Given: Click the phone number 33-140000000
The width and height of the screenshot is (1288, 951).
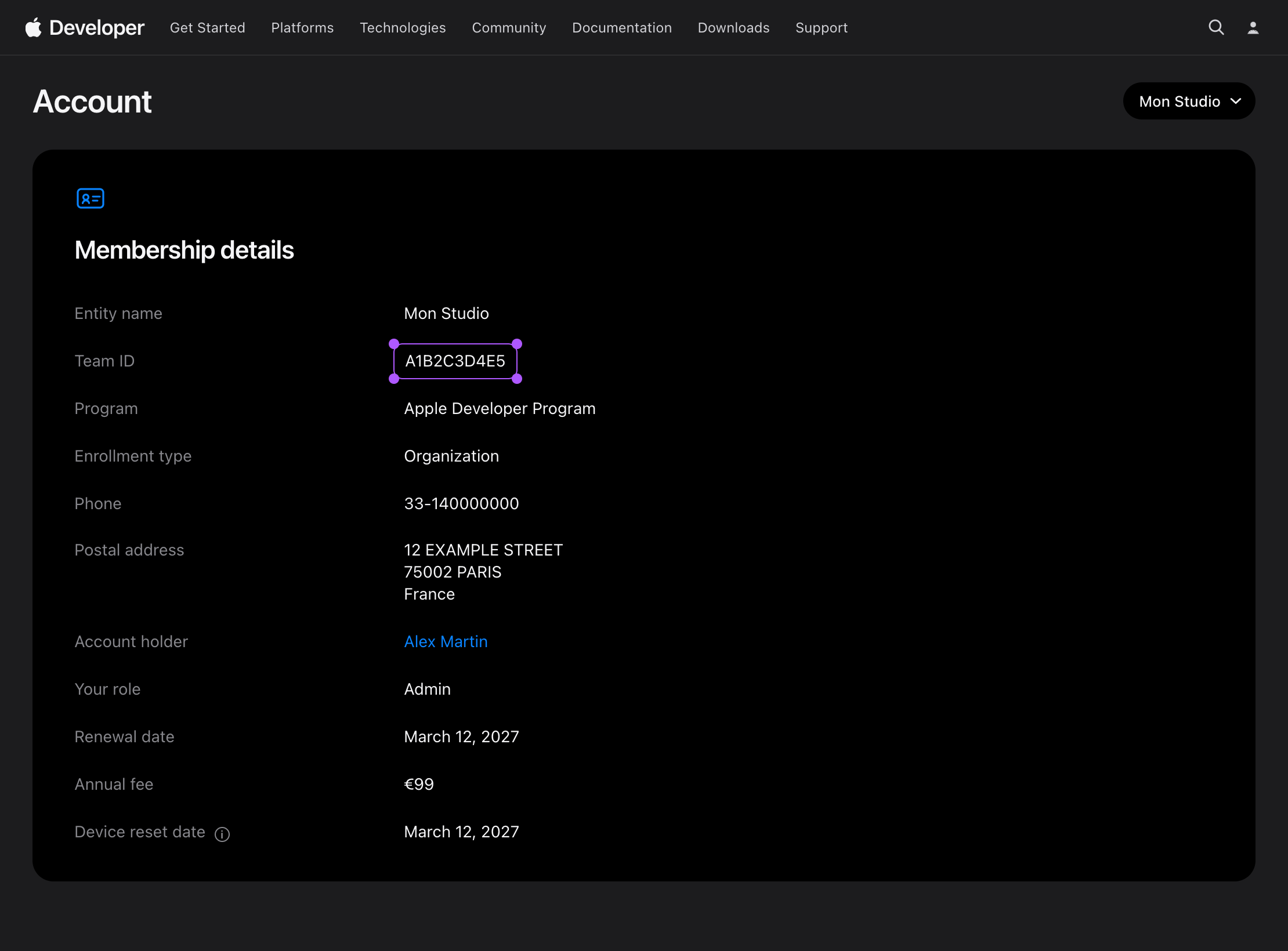Looking at the screenshot, I should pyautogui.click(x=461, y=503).
